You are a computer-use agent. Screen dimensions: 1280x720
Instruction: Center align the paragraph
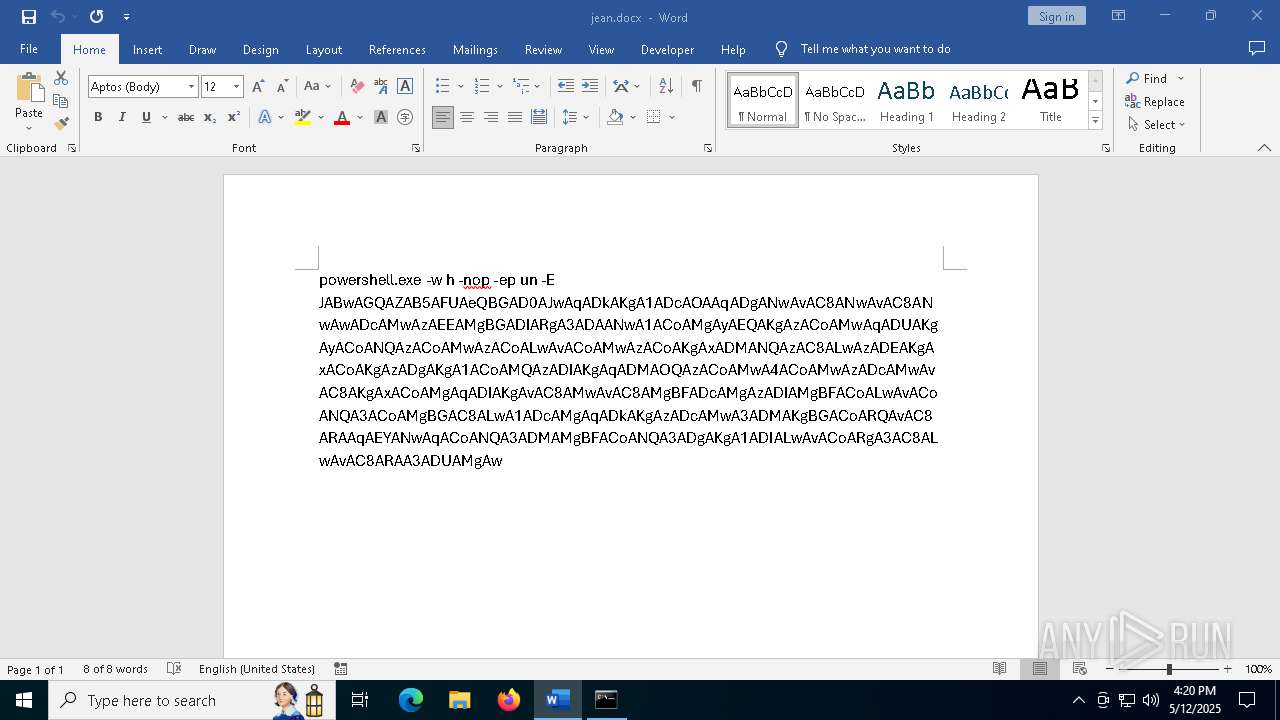467,118
